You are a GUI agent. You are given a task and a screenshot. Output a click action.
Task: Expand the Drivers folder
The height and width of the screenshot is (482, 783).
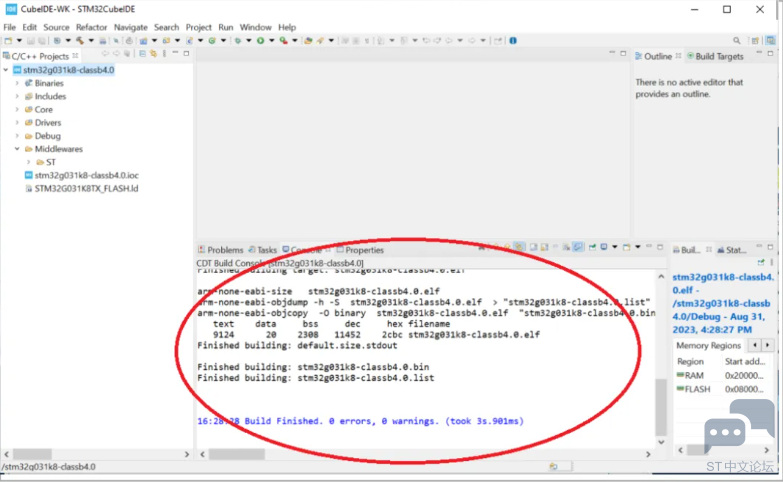click(17, 122)
